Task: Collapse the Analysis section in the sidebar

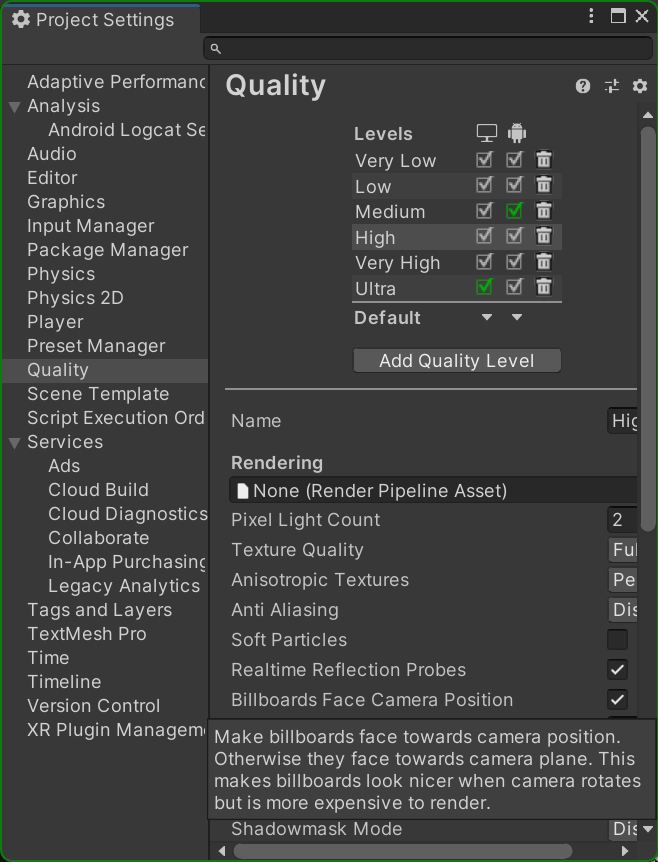Action: click(x=13, y=106)
